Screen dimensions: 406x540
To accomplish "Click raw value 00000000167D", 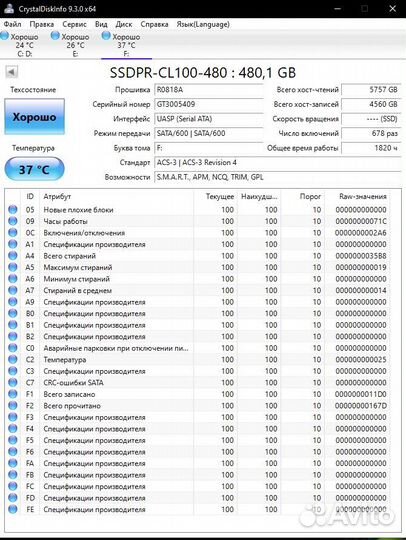I will click(x=361, y=406).
